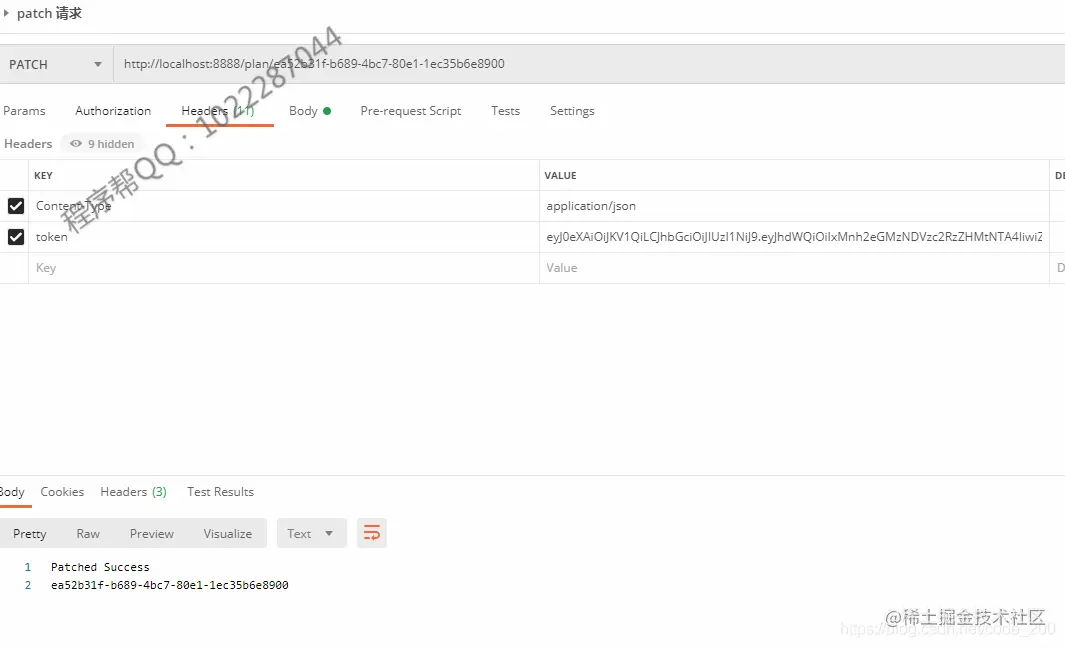This screenshot has height=647, width=1065.
Task: Uncheck the Content-Type header checkbox
Action: tap(16, 206)
